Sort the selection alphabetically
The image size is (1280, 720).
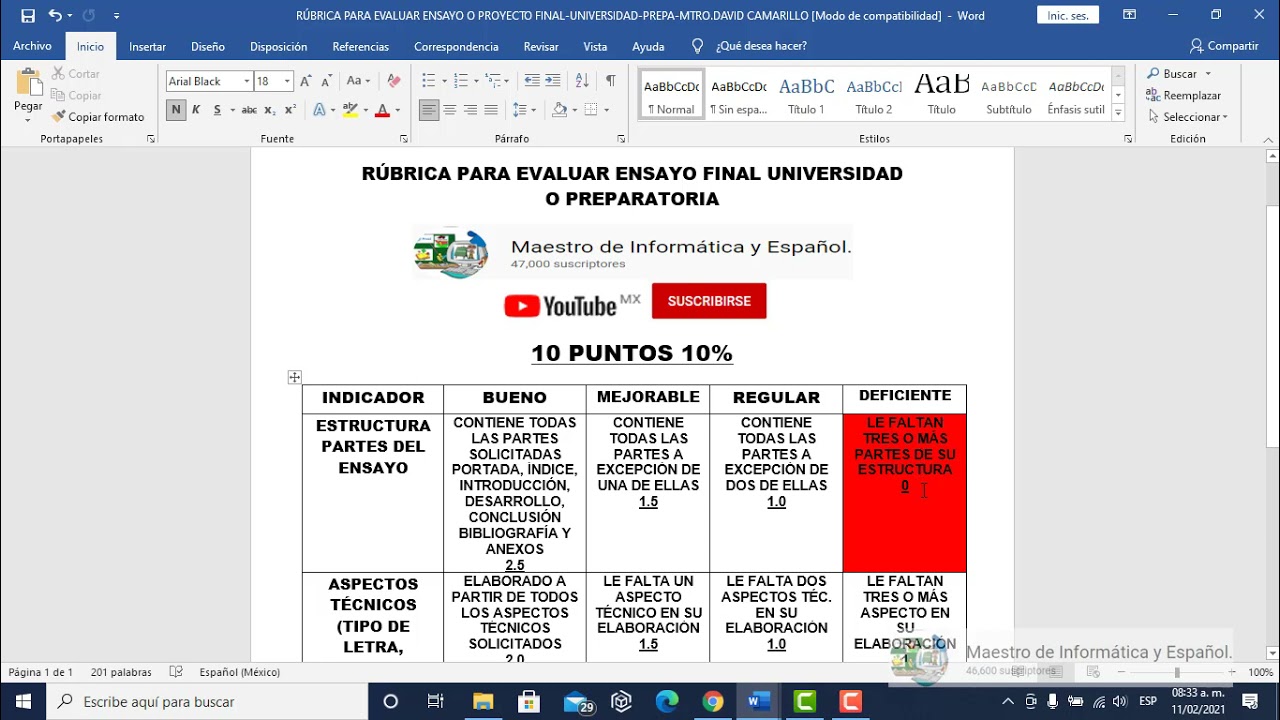582,81
